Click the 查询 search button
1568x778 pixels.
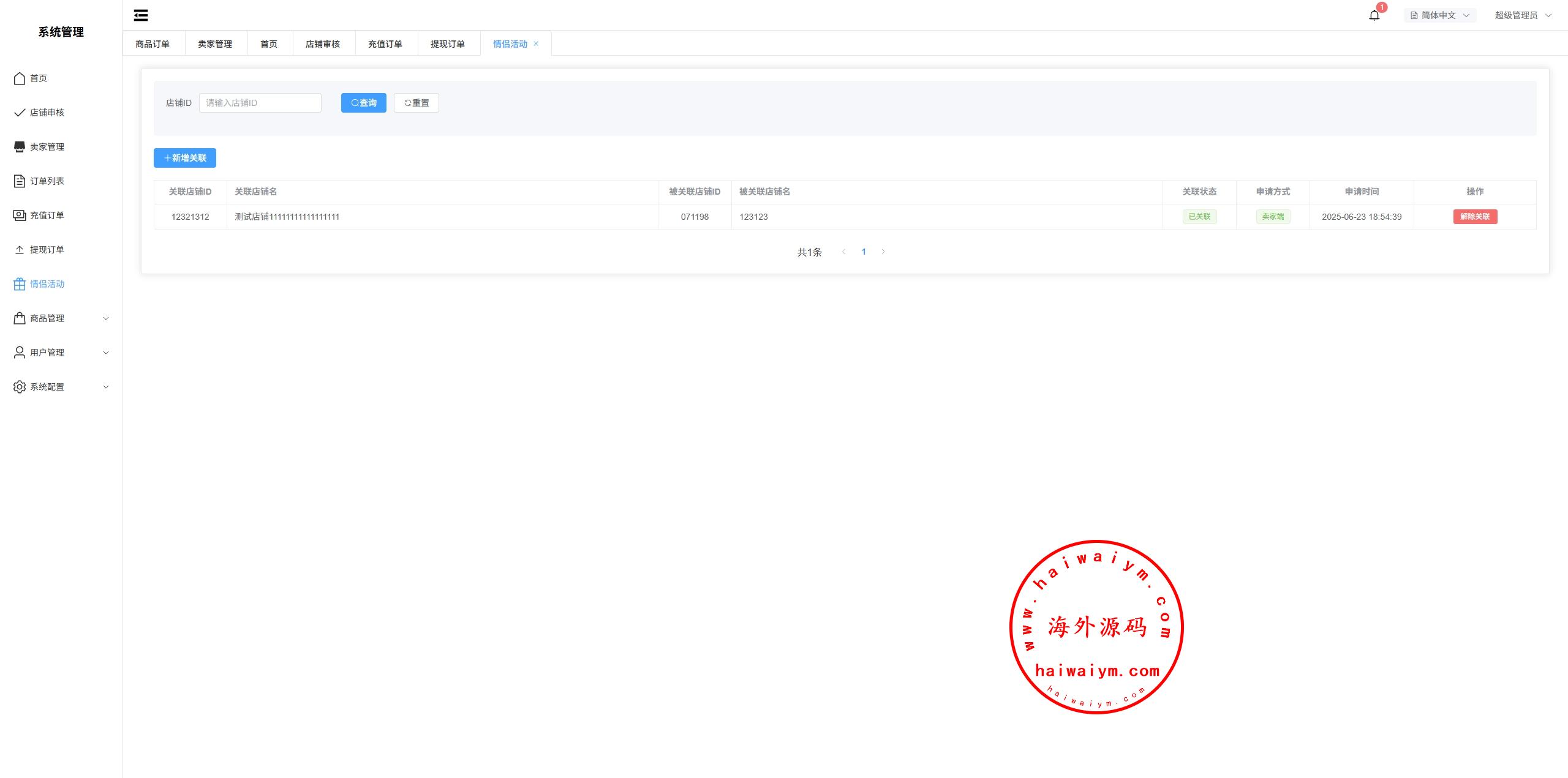click(363, 103)
